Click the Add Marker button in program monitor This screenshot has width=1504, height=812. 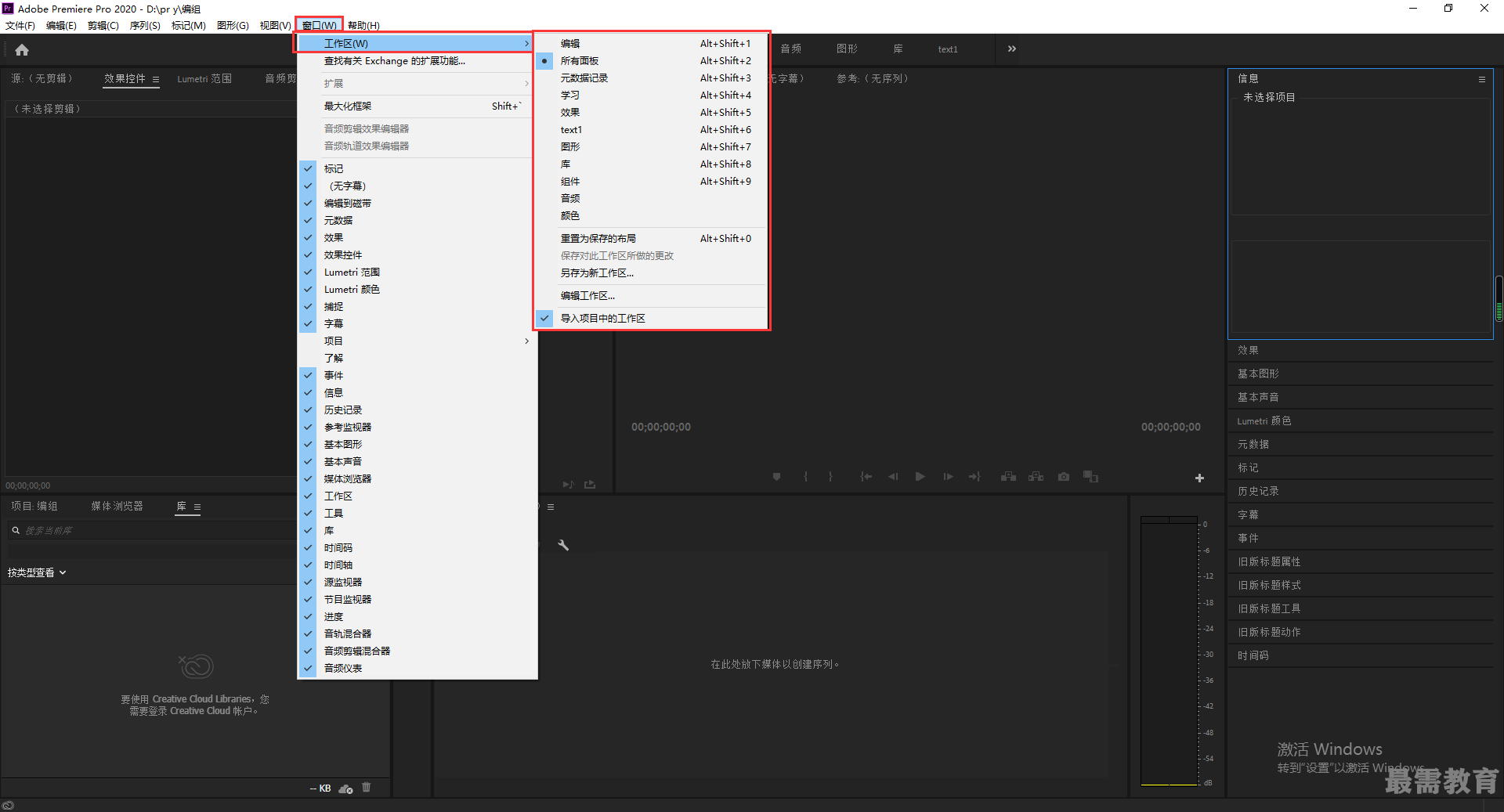coord(776,476)
